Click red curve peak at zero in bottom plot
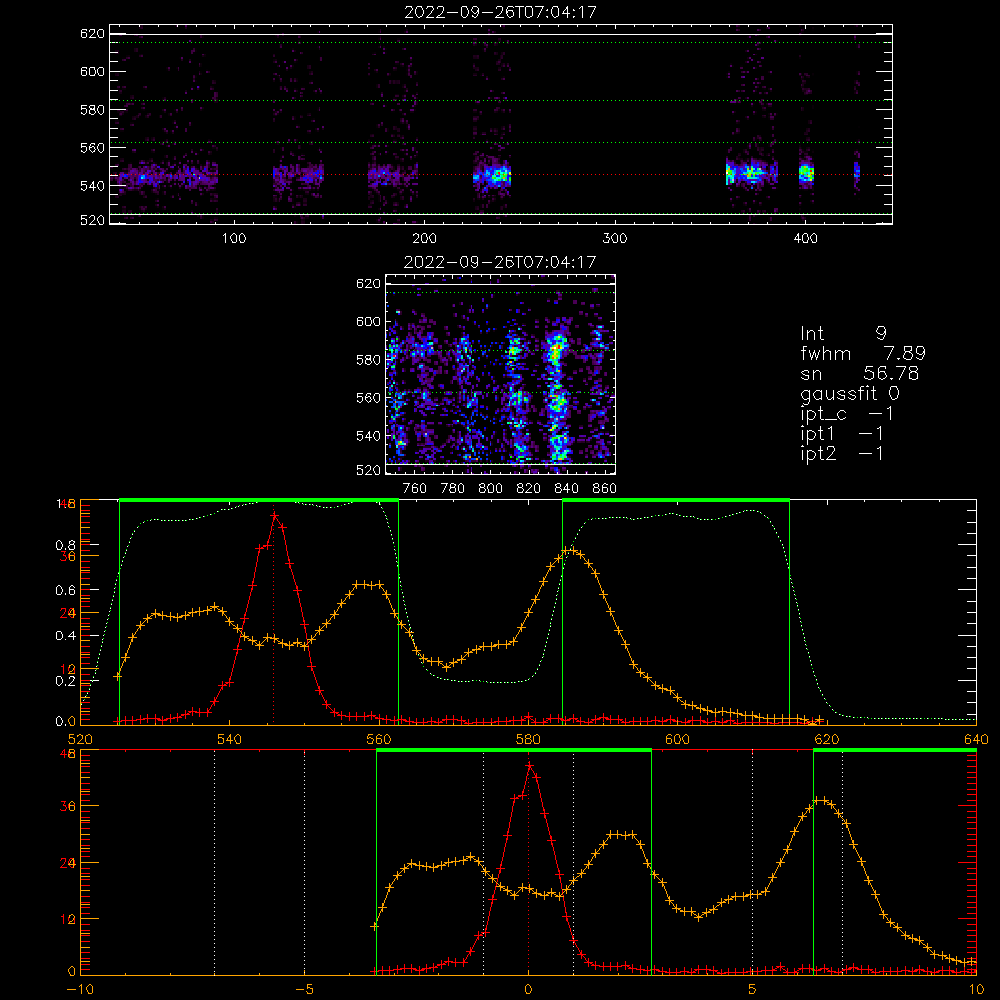 click(529, 766)
